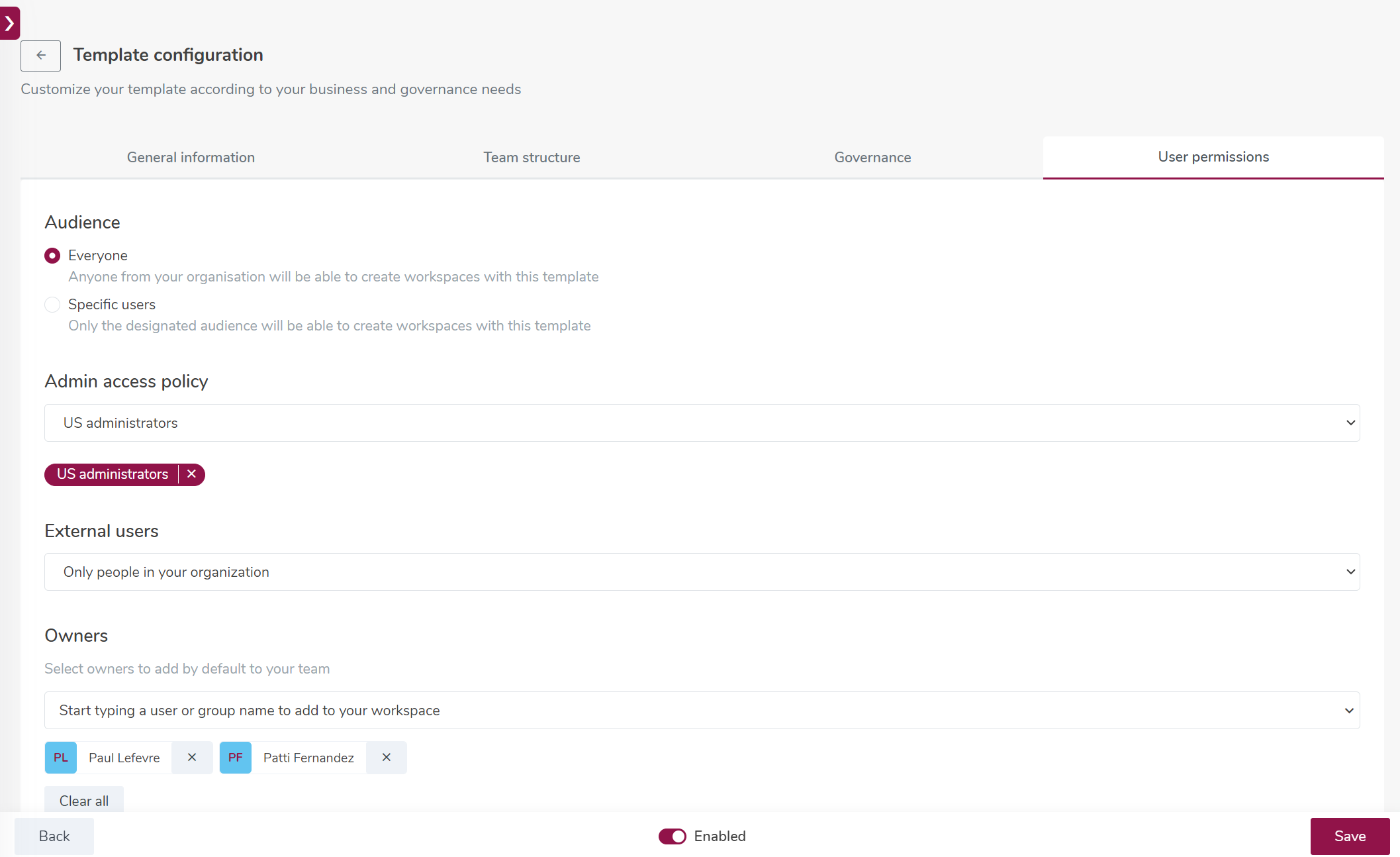Switch to the General information tab

(x=191, y=158)
